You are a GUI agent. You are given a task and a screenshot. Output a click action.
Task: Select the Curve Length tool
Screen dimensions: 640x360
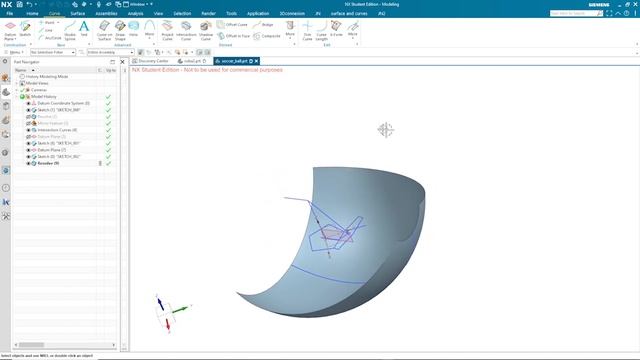(x=322, y=31)
